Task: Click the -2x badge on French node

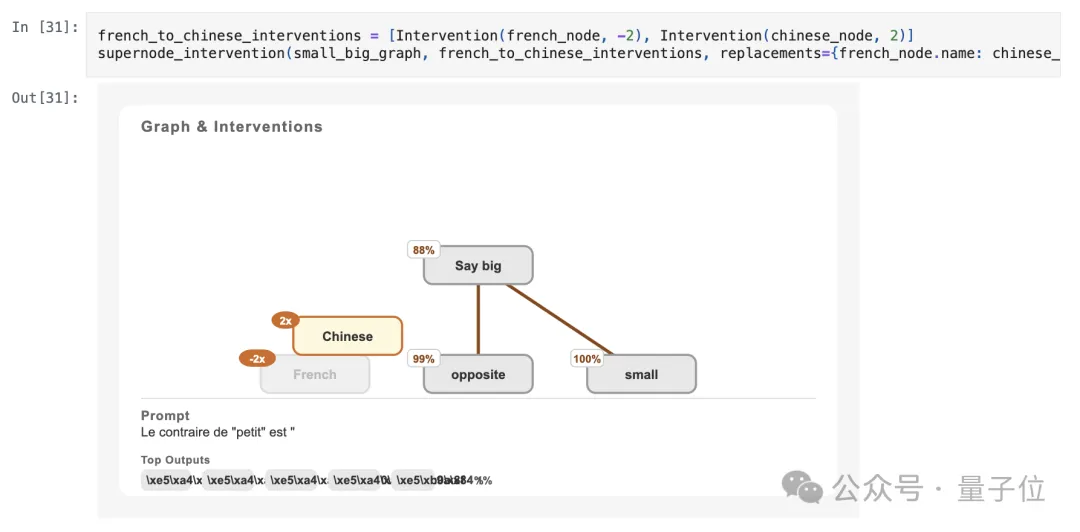Action: point(257,358)
